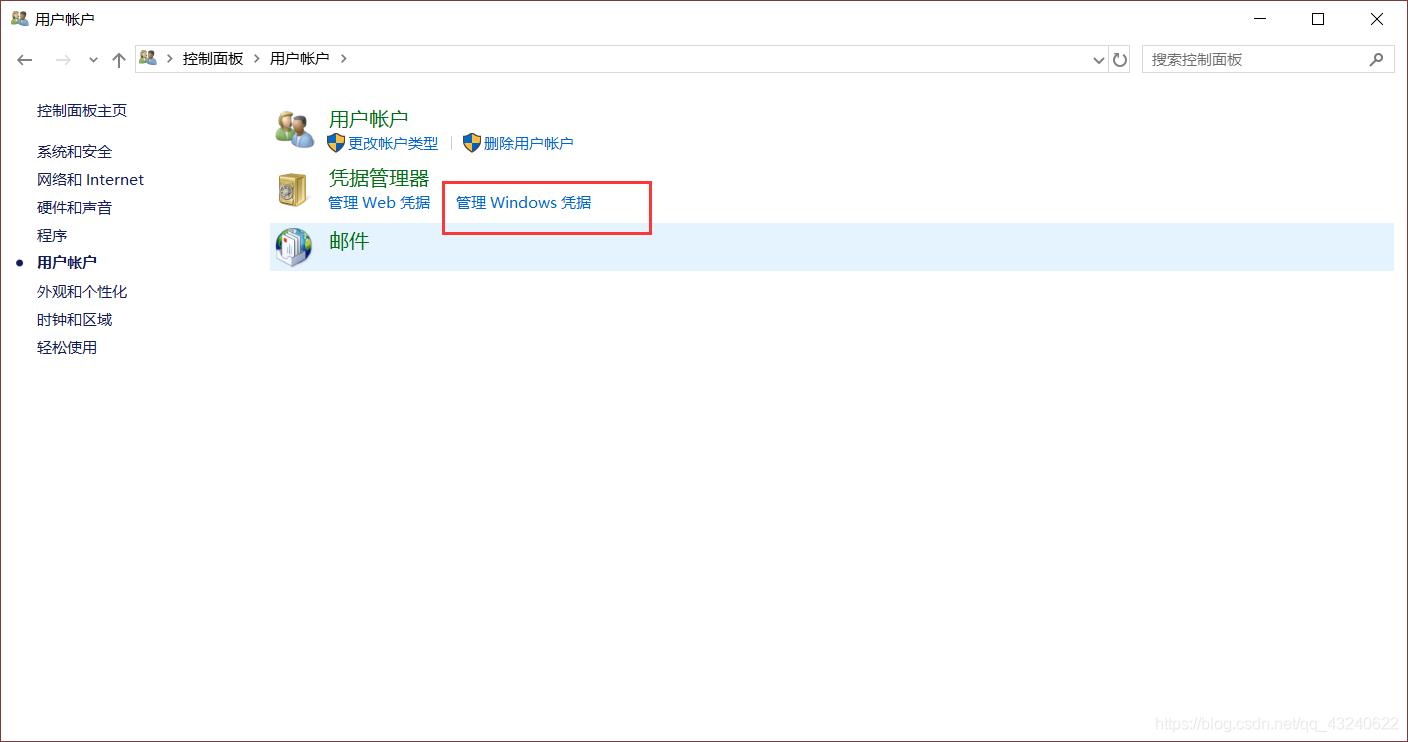This screenshot has width=1408, height=742.
Task: Expand the address bar history dropdown
Action: click(1100, 60)
